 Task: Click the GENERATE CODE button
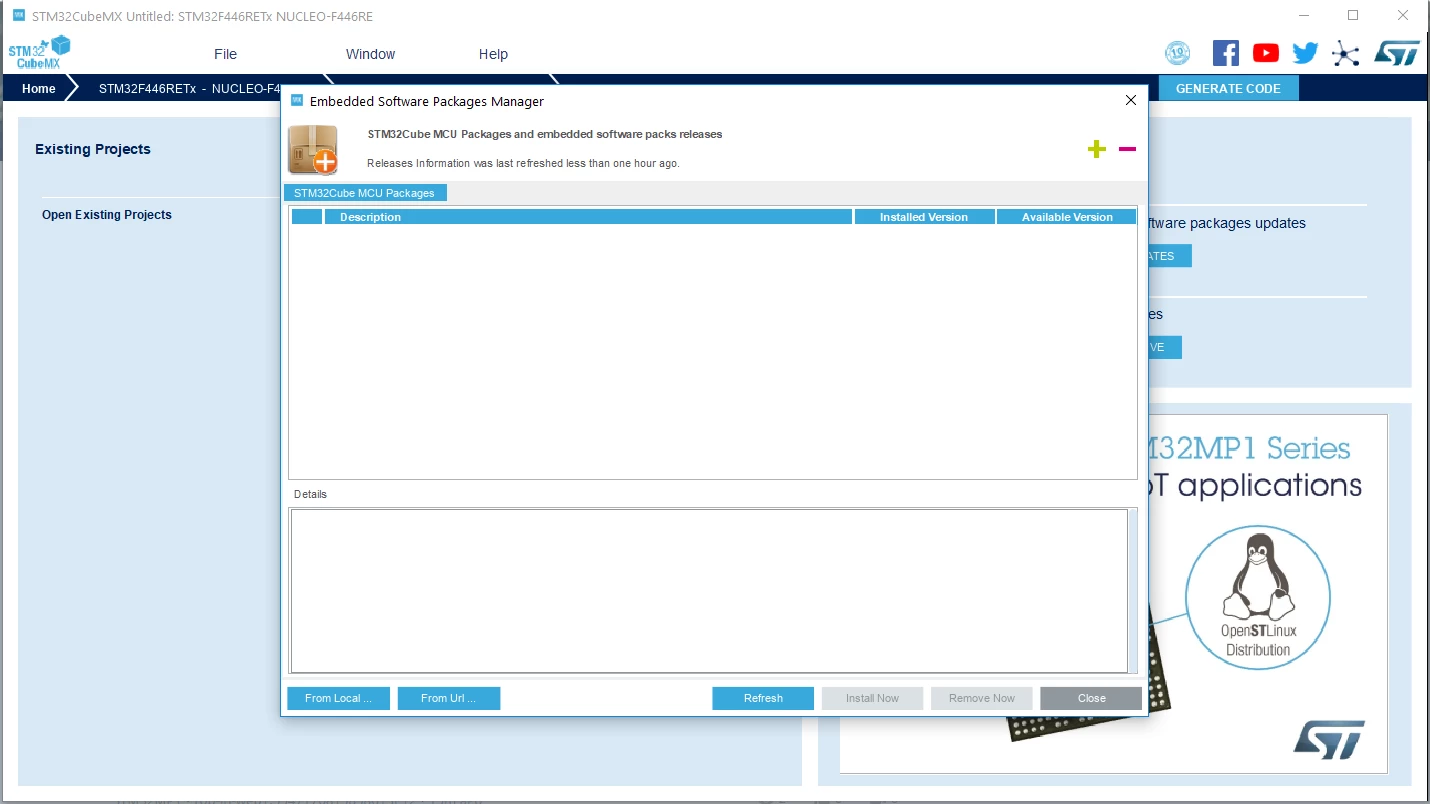pos(1228,88)
